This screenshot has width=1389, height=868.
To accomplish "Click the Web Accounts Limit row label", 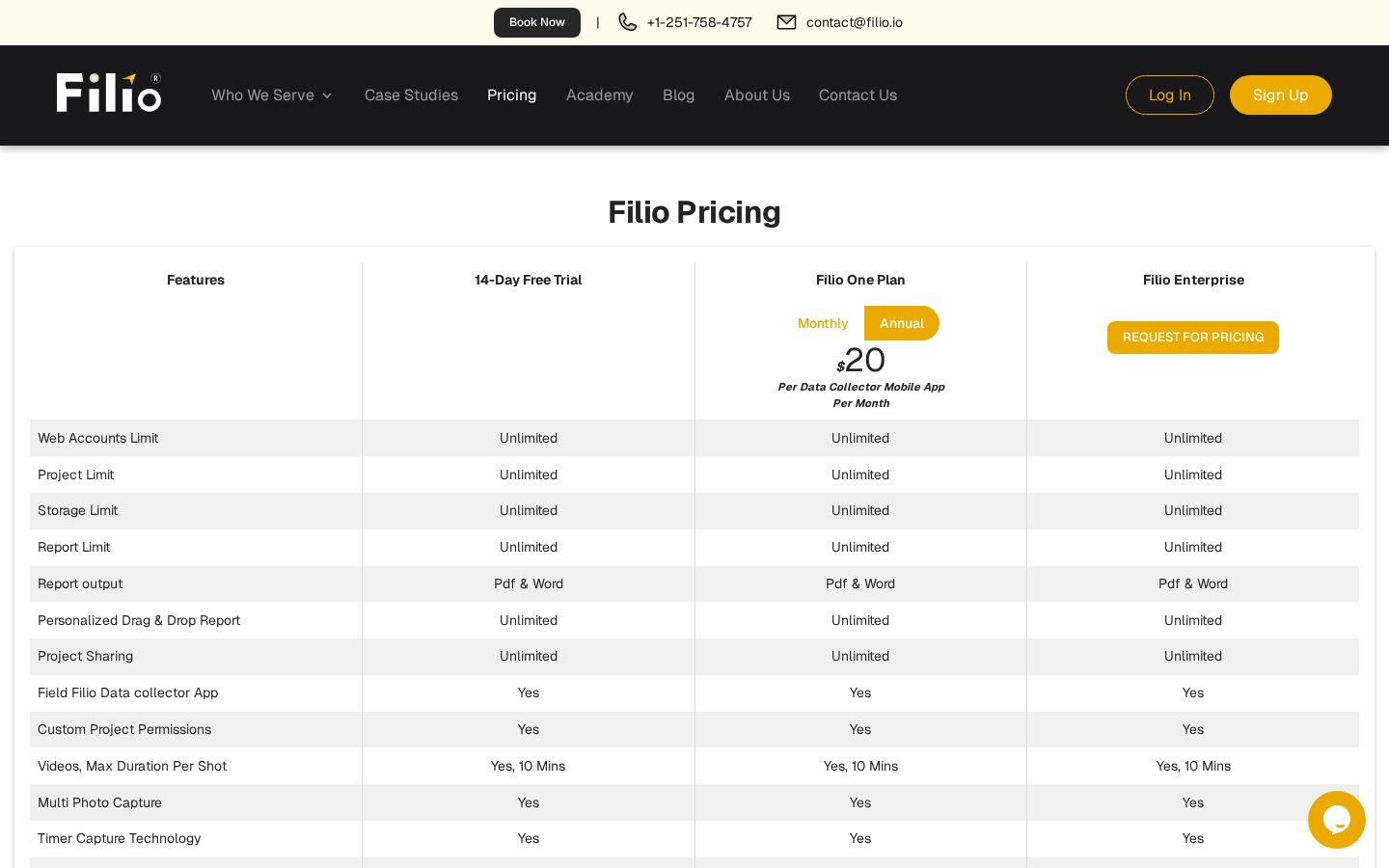I will [x=97, y=438].
